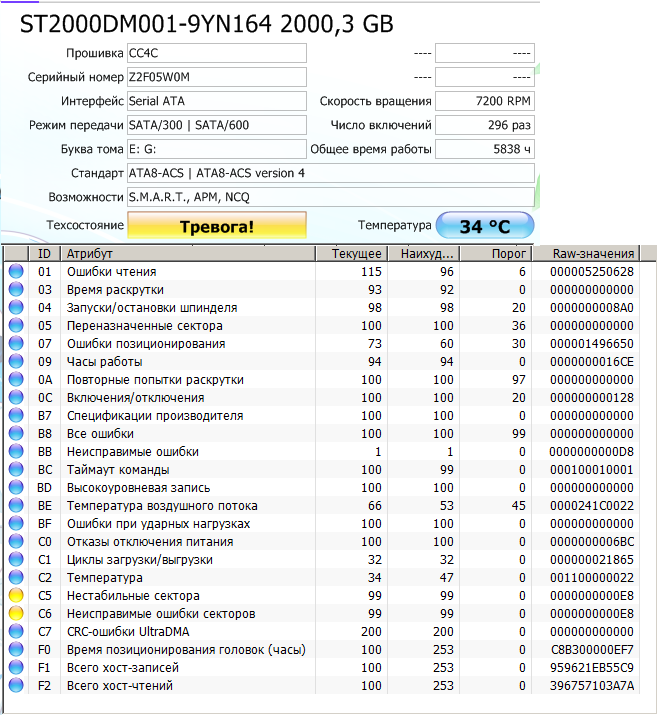
Task: Click the Стандарт field ATA8-ACS
Action: tap(331, 173)
